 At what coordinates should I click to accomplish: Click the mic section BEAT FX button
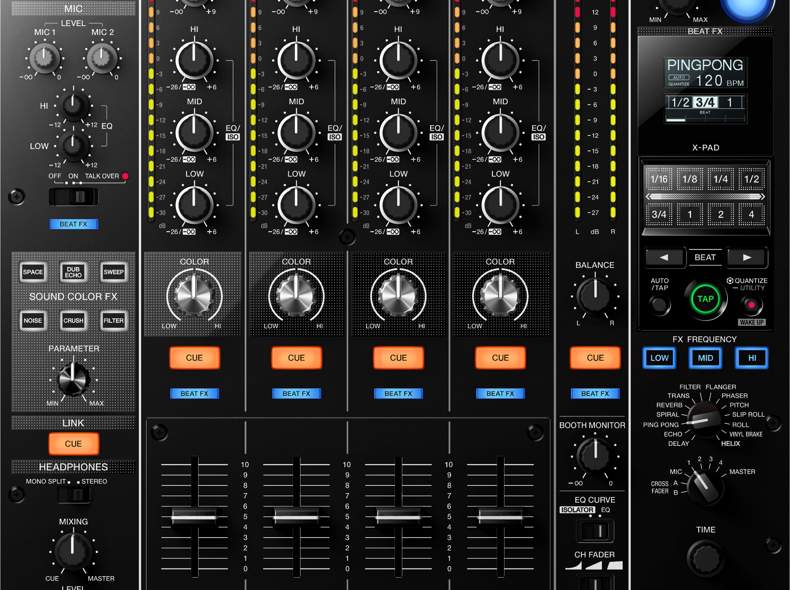(74, 224)
